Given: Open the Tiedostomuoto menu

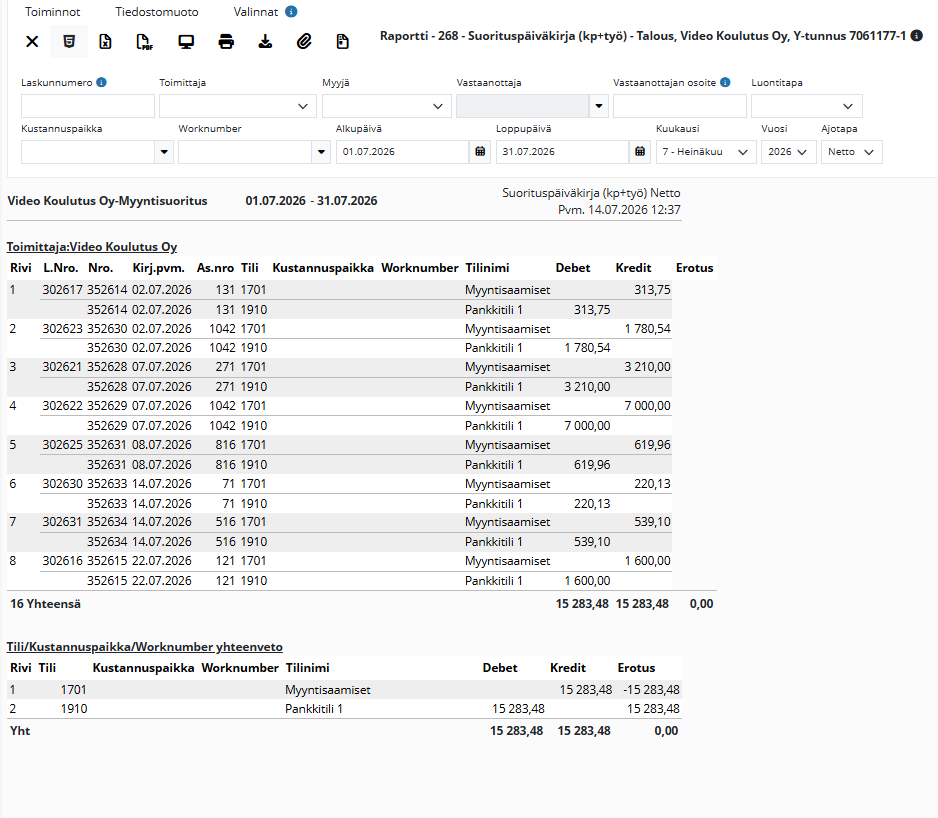Looking at the screenshot, I should point(157,12).
